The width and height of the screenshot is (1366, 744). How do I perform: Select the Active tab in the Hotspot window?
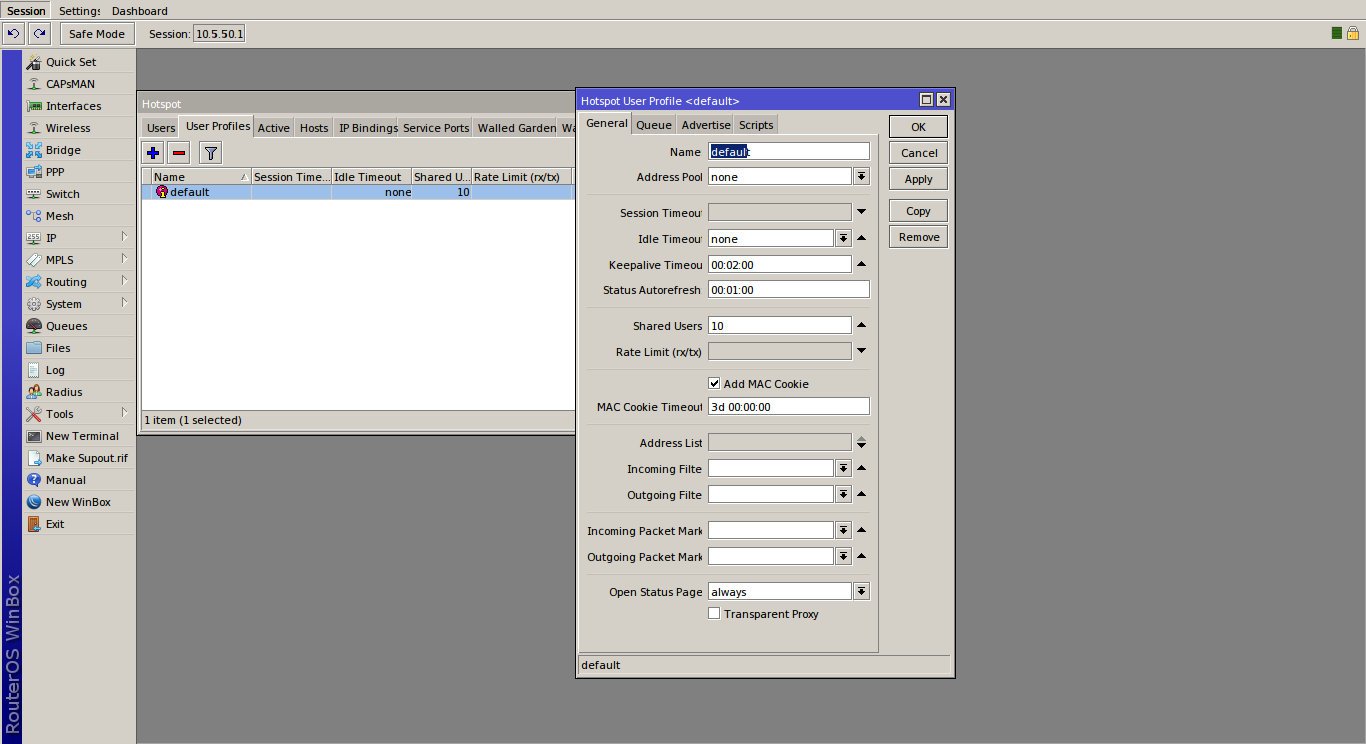click(273, 127)
